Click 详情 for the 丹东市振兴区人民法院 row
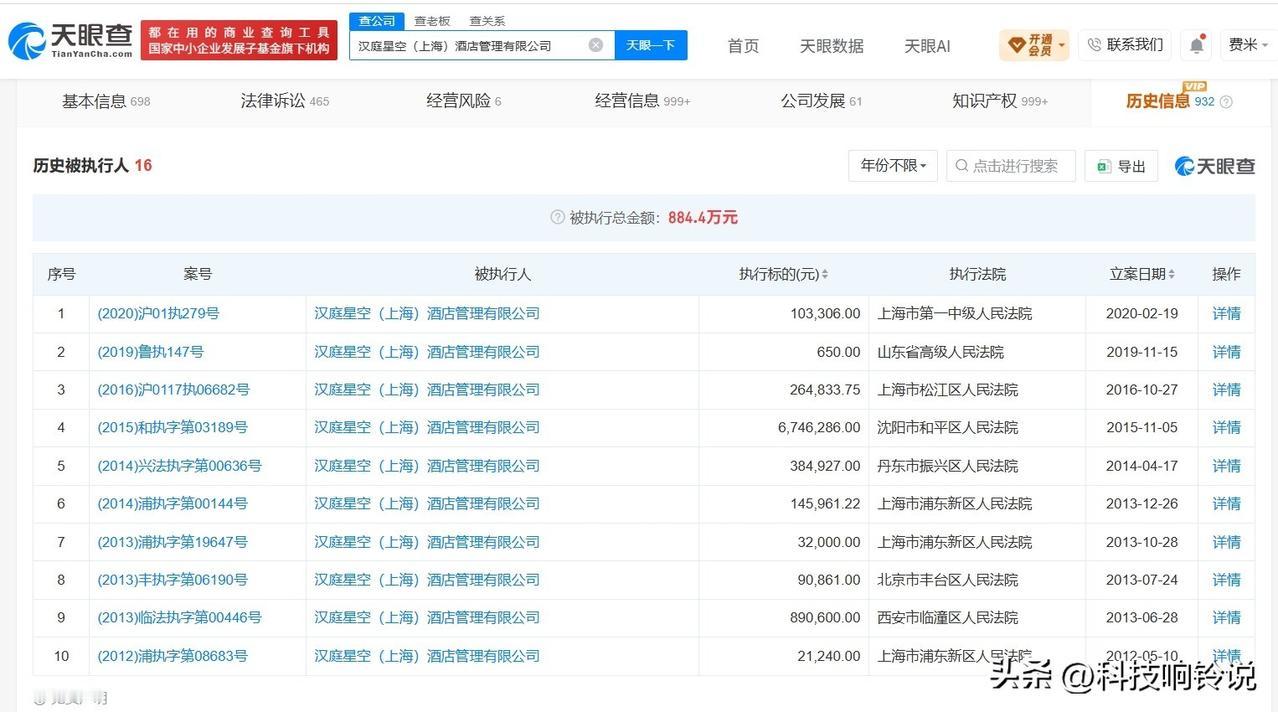The height and width of the screenshot is (712, 1278). 1226,466
